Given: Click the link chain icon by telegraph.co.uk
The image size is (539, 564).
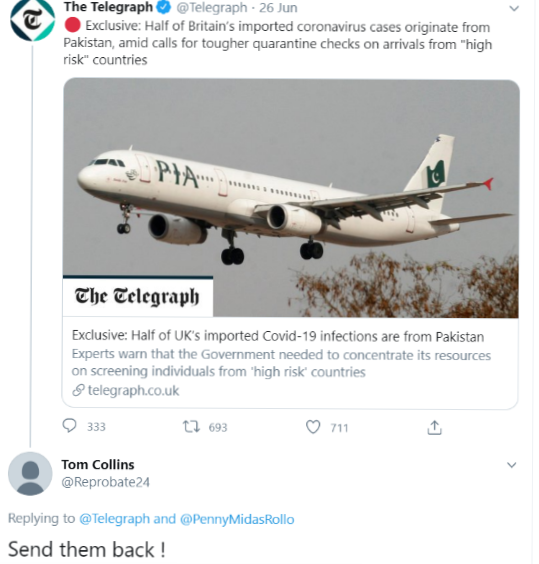Looking at the screenshot, I should (x=78, y=390).
